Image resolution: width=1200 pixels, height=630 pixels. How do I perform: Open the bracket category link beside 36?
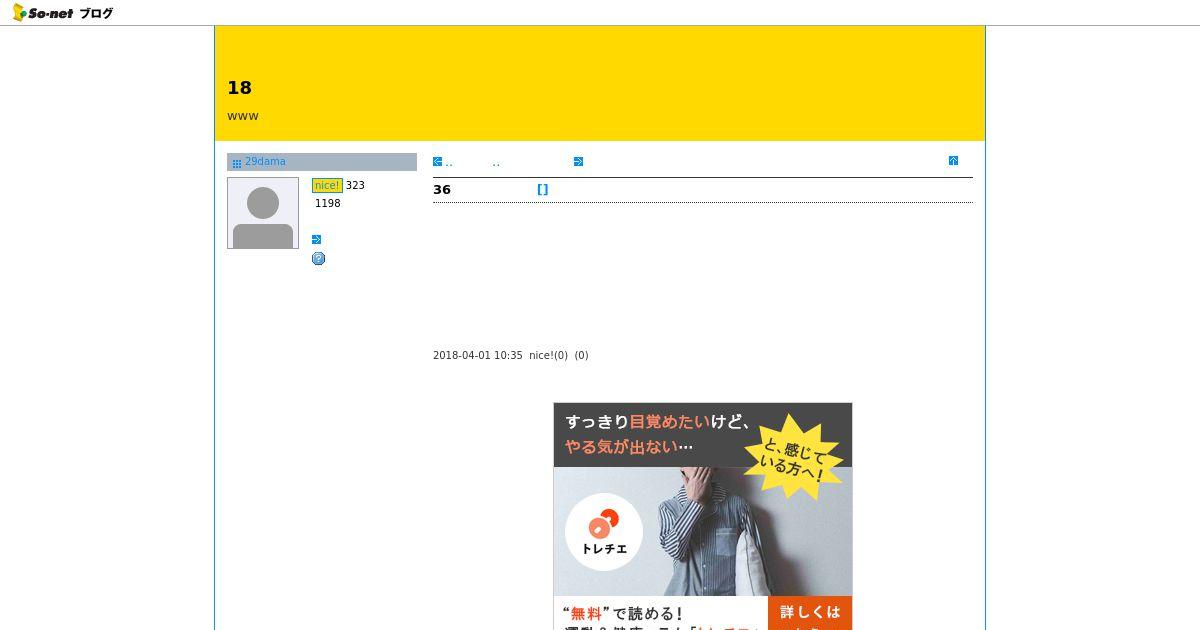click(x=543, y=189)
